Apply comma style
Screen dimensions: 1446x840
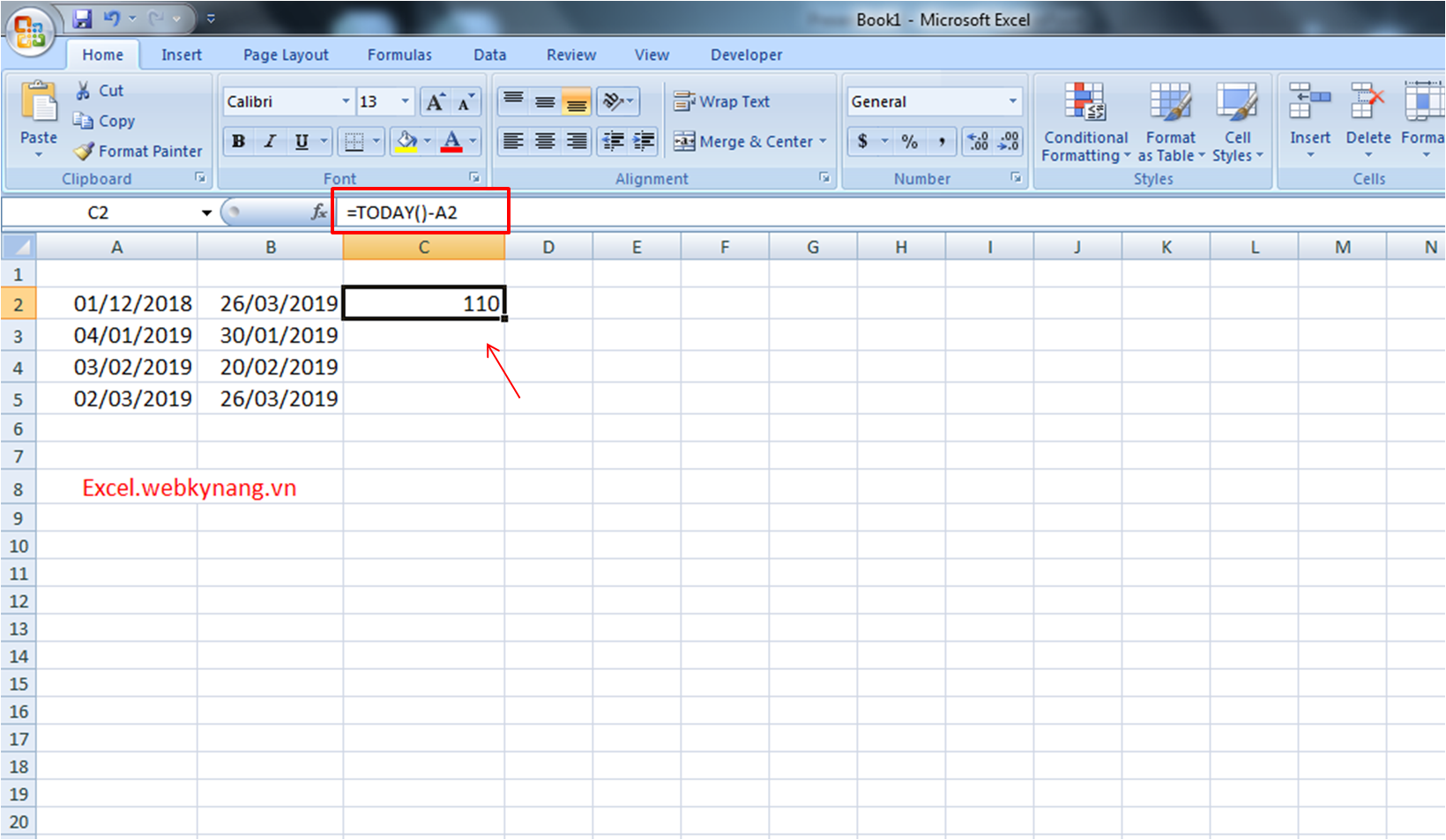[942, 141]
